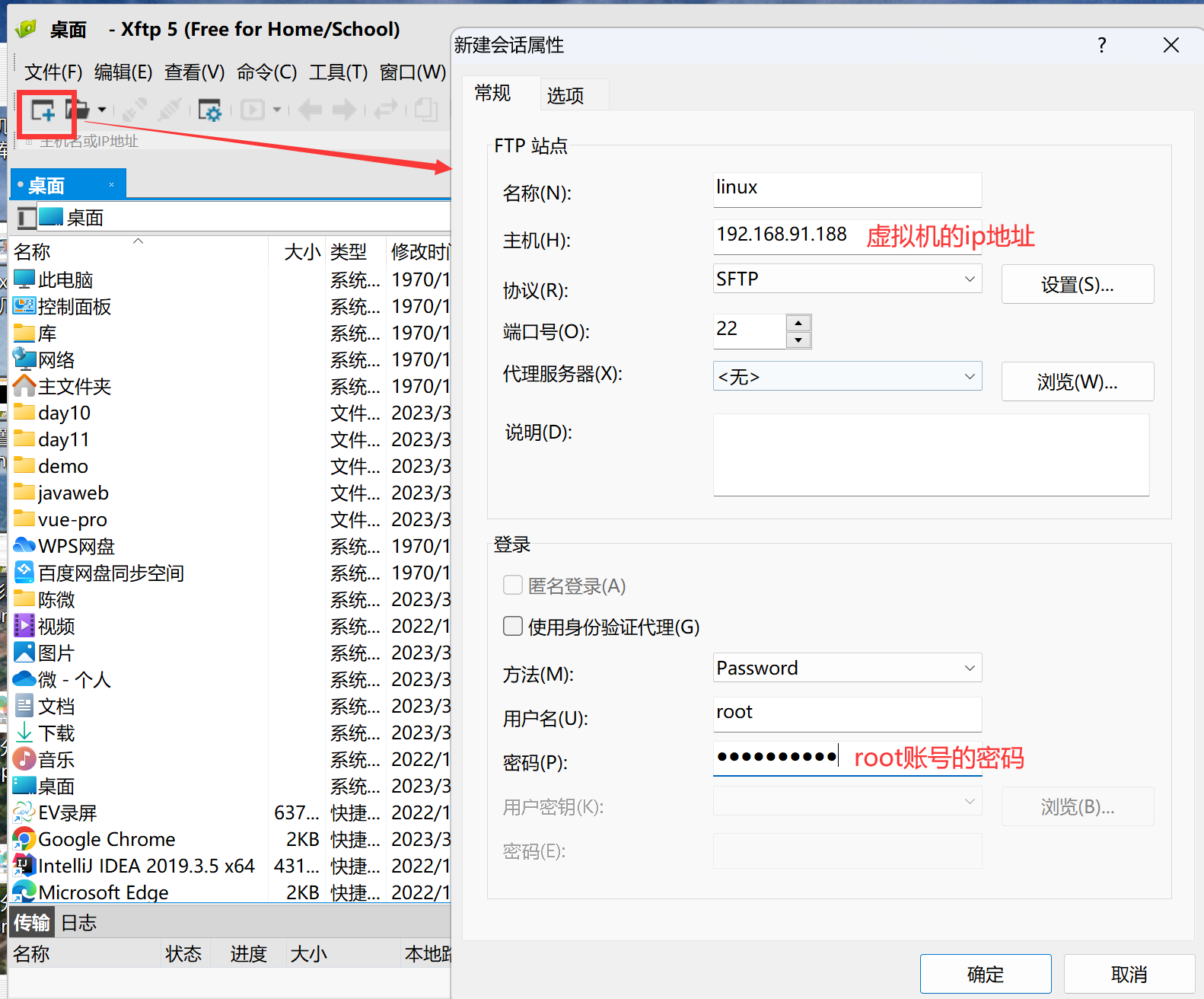
Task: Select the Google Chrome shortcut
Action: pos(94,839)
